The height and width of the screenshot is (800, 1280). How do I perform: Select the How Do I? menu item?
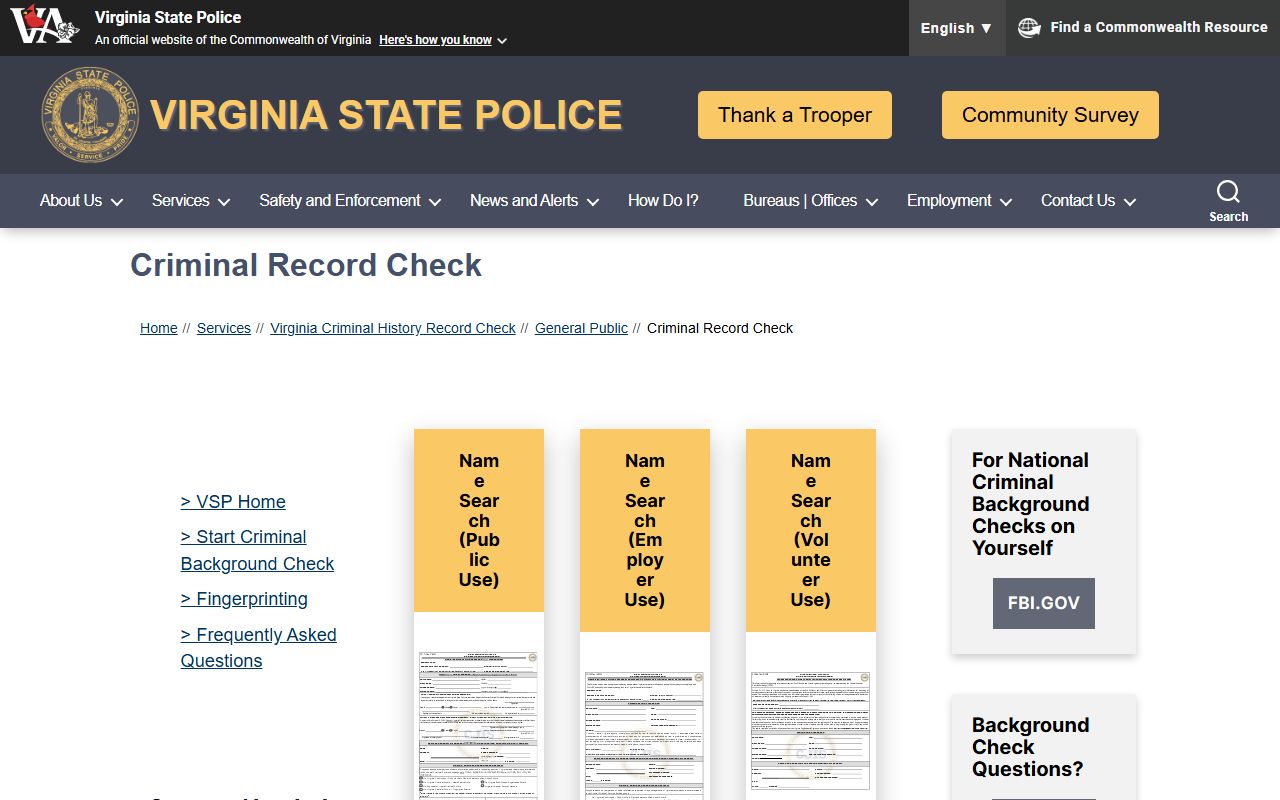[x=663, y=200]
